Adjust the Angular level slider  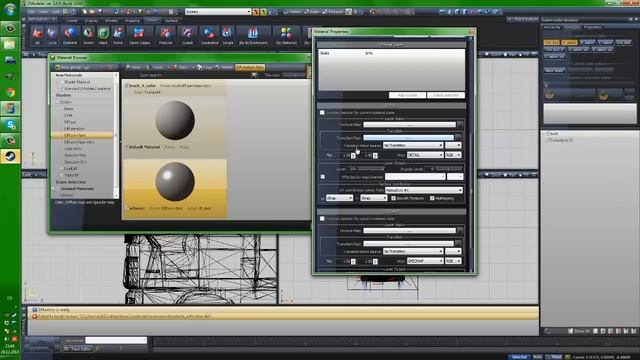coord(448,169)
